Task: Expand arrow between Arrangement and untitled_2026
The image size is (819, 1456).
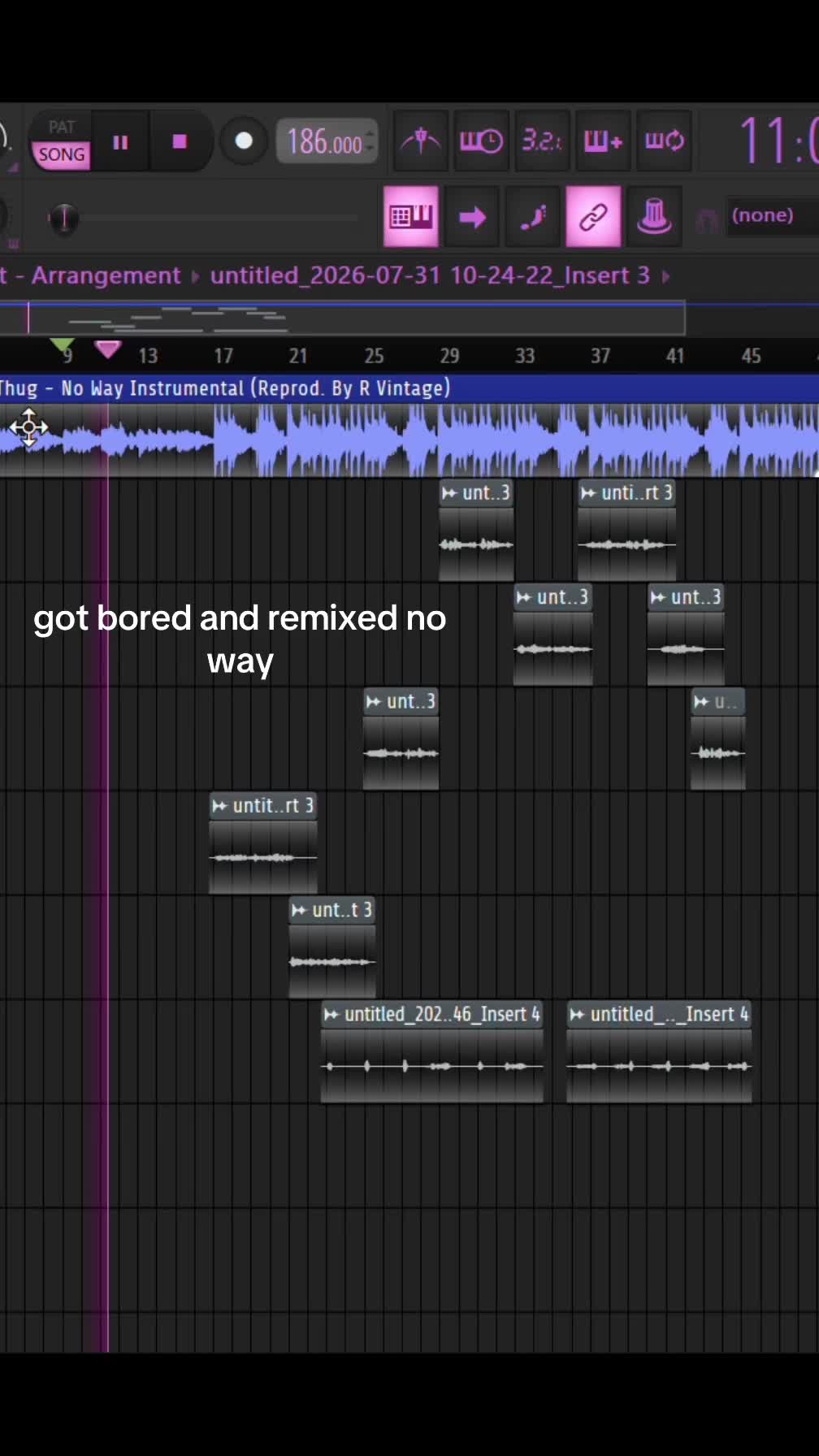Action: coord(195,276)
